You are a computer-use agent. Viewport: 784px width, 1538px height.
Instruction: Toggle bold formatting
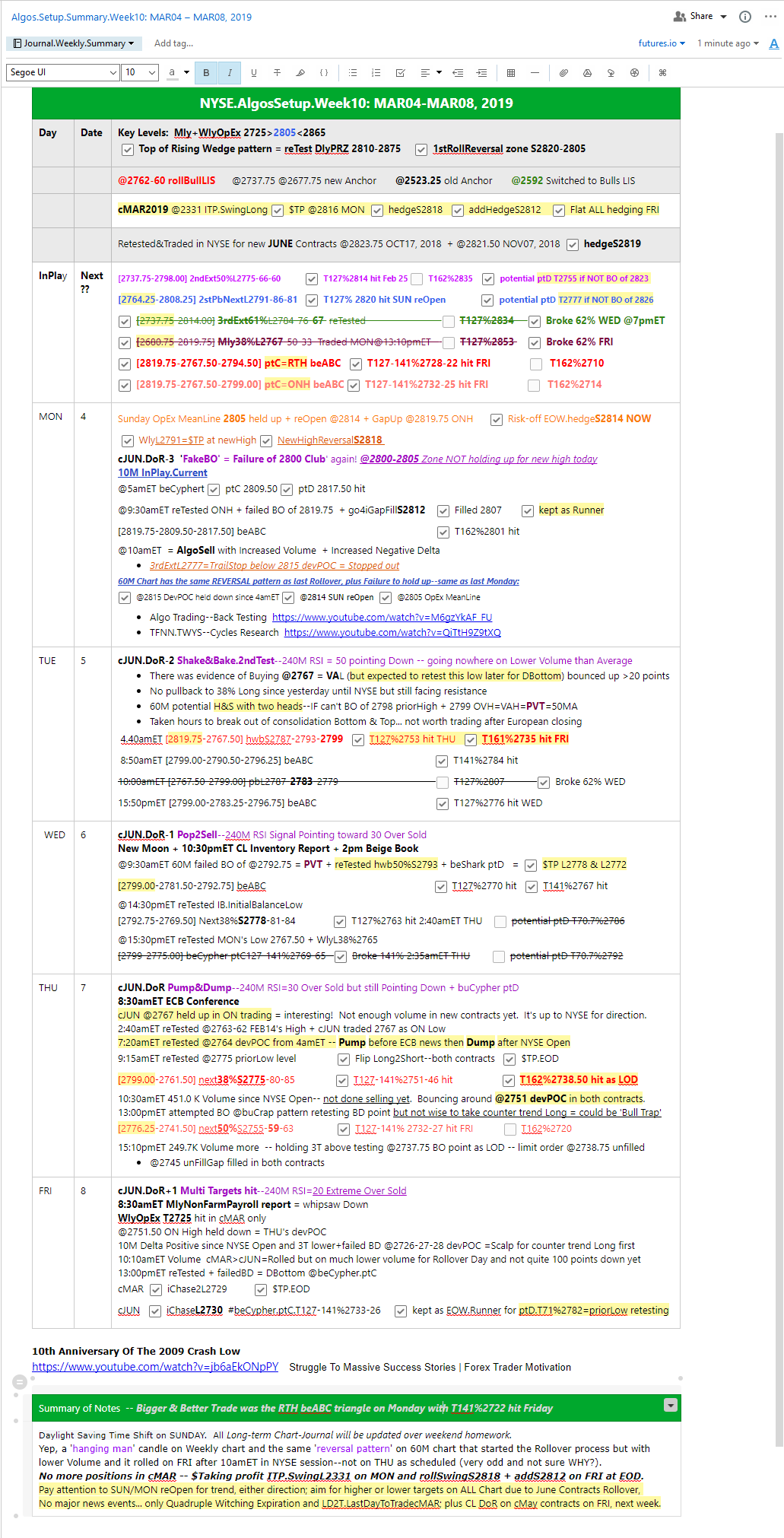[x=206, y=73]
